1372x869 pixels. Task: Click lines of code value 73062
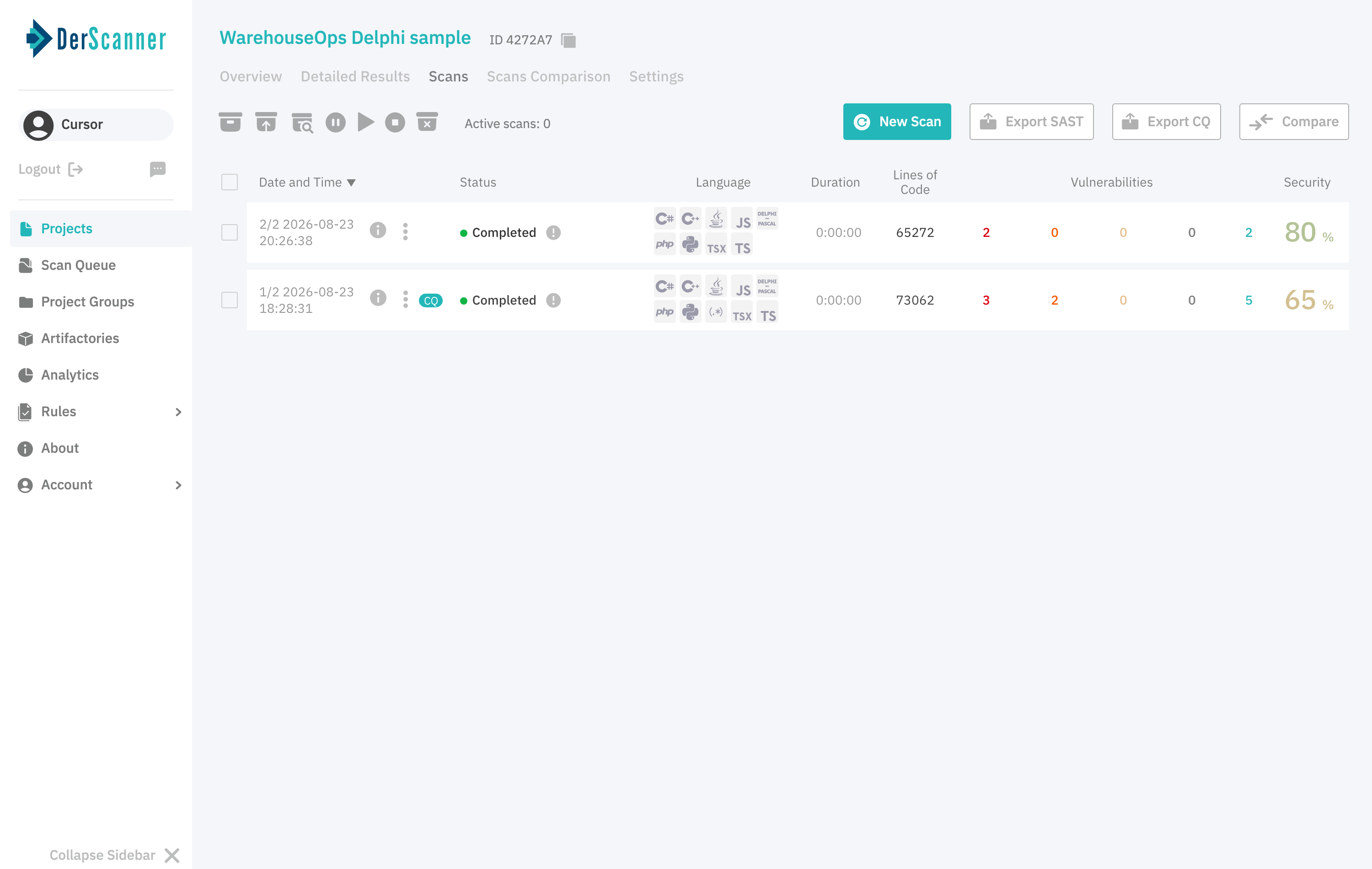tap(915, 300)
